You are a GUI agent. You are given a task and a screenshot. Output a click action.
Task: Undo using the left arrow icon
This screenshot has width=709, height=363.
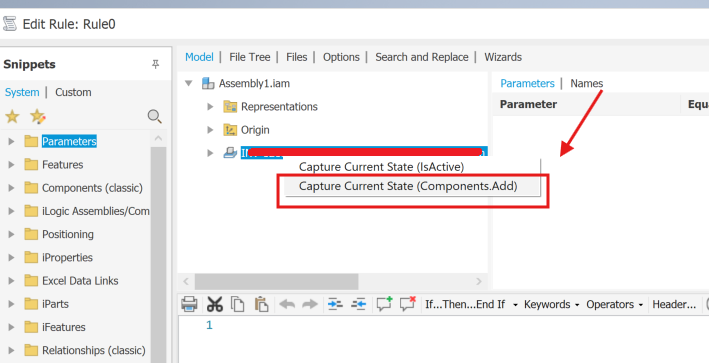coord(287,304)
